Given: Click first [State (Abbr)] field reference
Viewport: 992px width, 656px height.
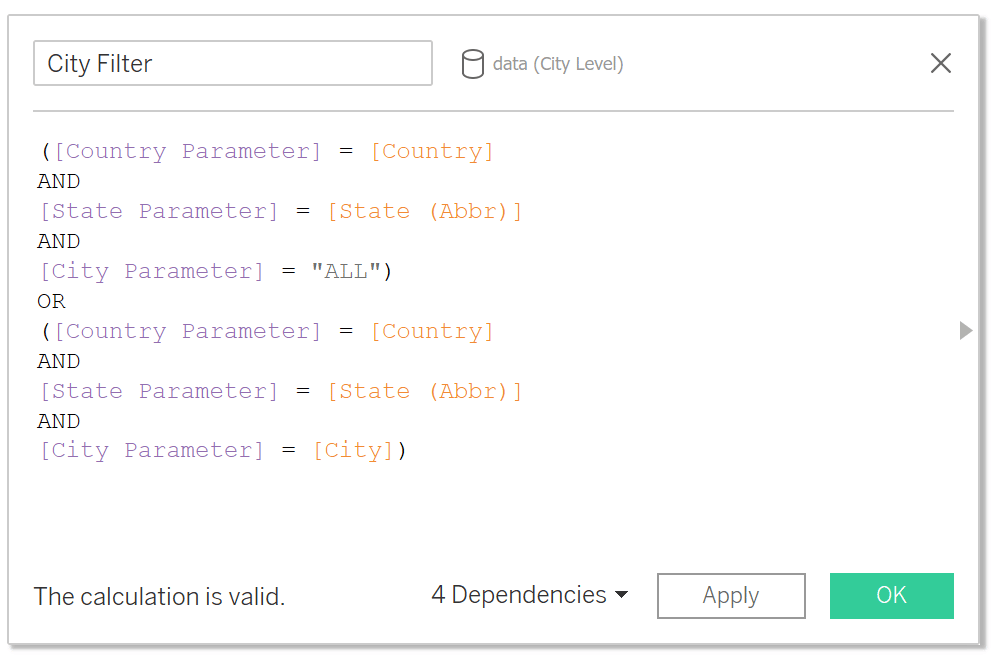Looking at the screenshot, I should point(425,211).
